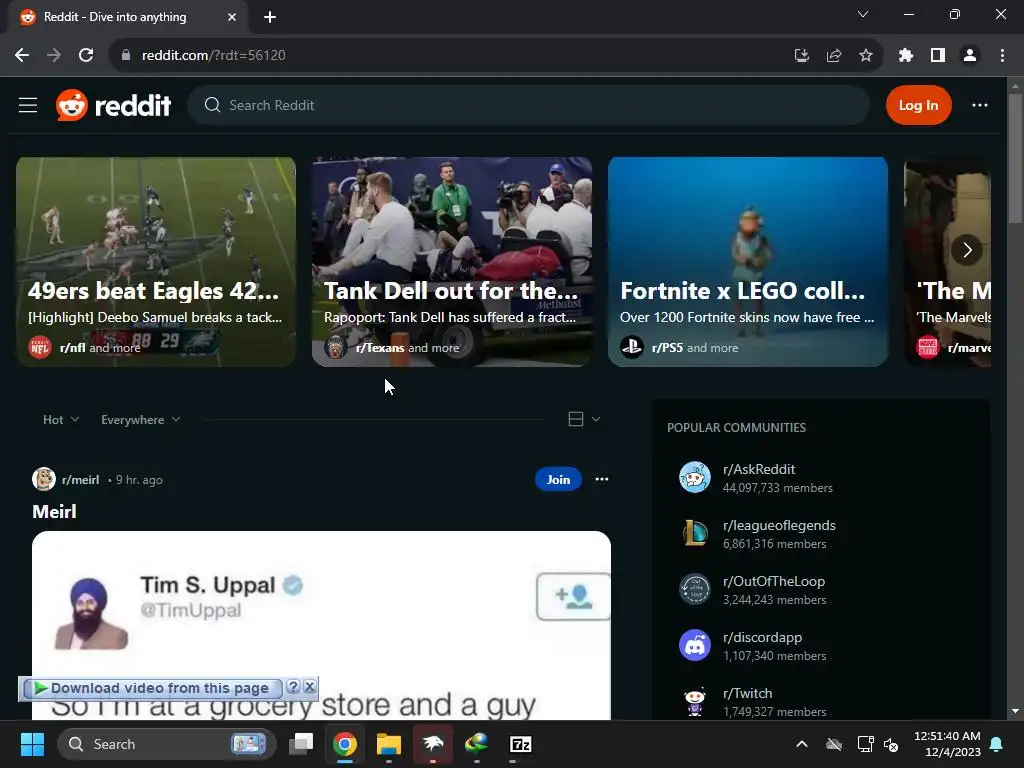Click the install app icon in address bar
Image resolution: width=1024 pixels, height=768 pixels.
[801, 56]
